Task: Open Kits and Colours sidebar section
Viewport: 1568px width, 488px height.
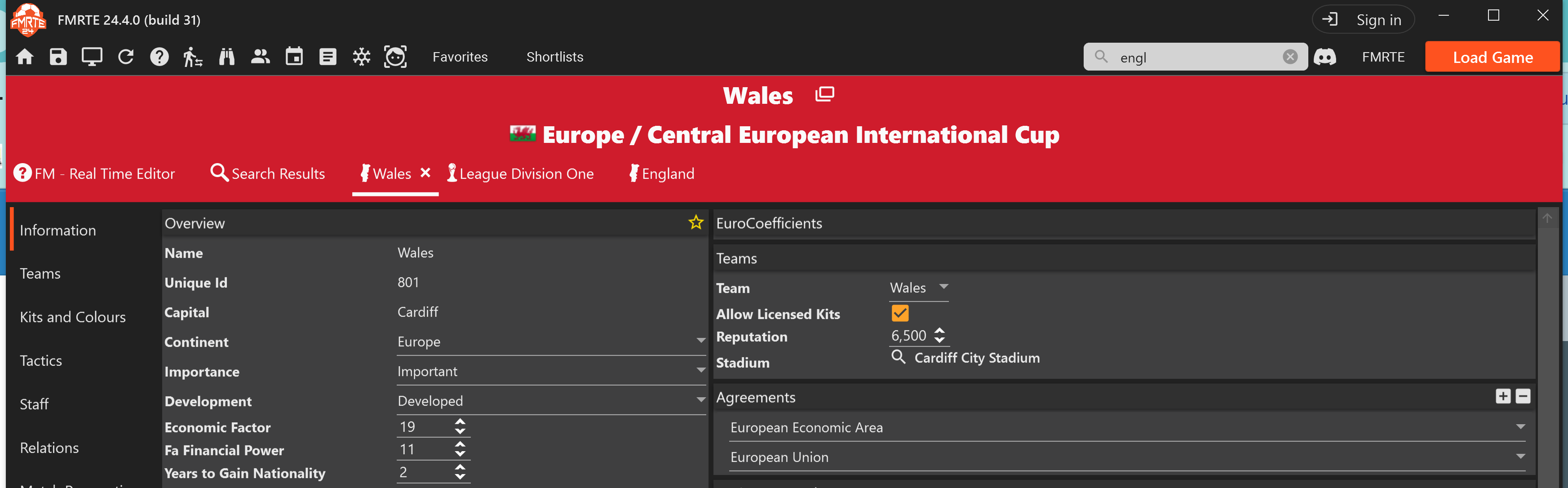Action: 73,318
